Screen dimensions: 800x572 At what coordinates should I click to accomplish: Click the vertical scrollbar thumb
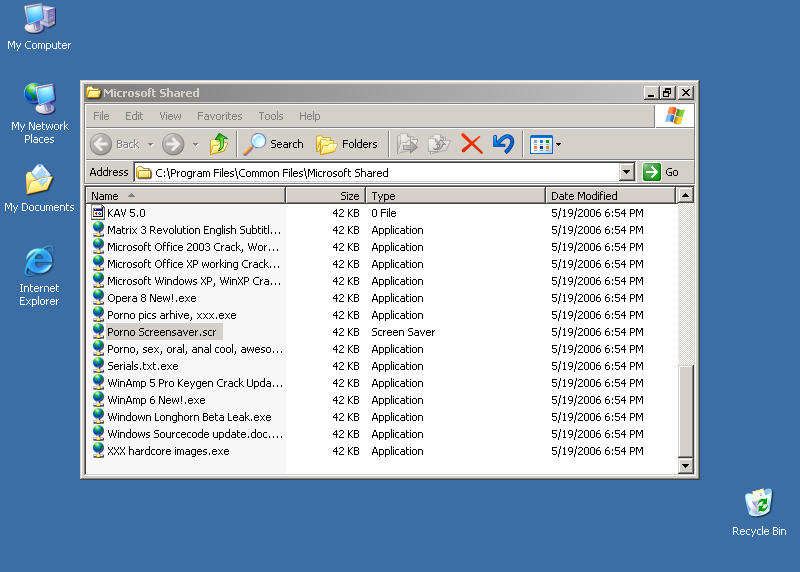[686, 411]
